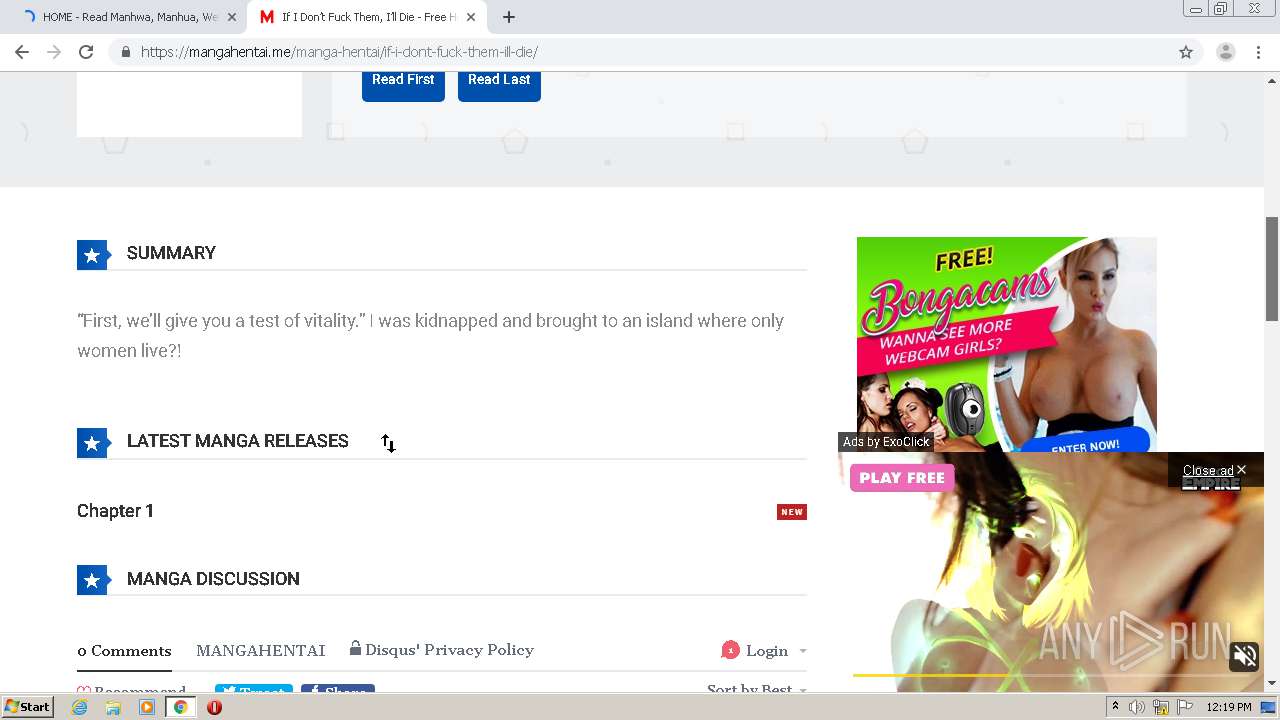The image size is (1280, 720).
Task: Select the MANGAHENTAI Disqus tab
Action: (260, 651)
